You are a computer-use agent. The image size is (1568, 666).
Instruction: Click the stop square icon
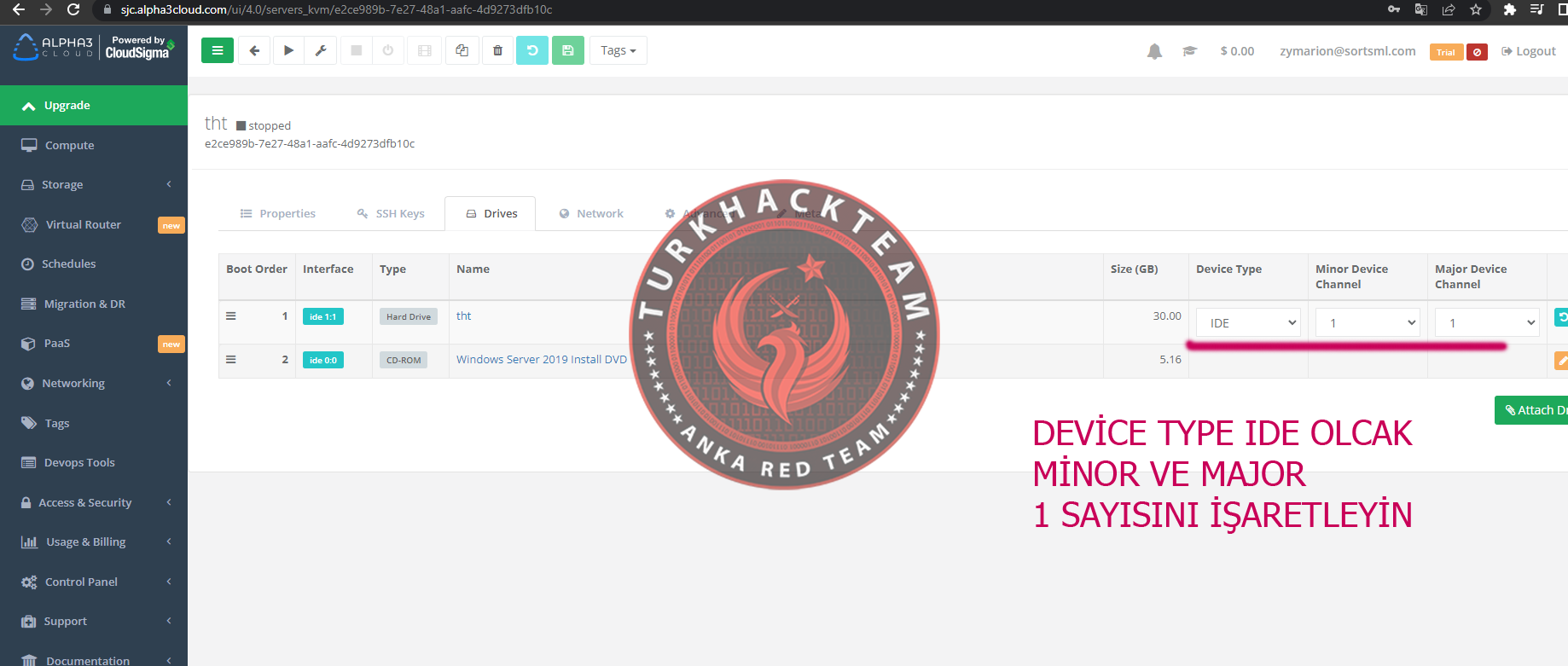(357, 50)
